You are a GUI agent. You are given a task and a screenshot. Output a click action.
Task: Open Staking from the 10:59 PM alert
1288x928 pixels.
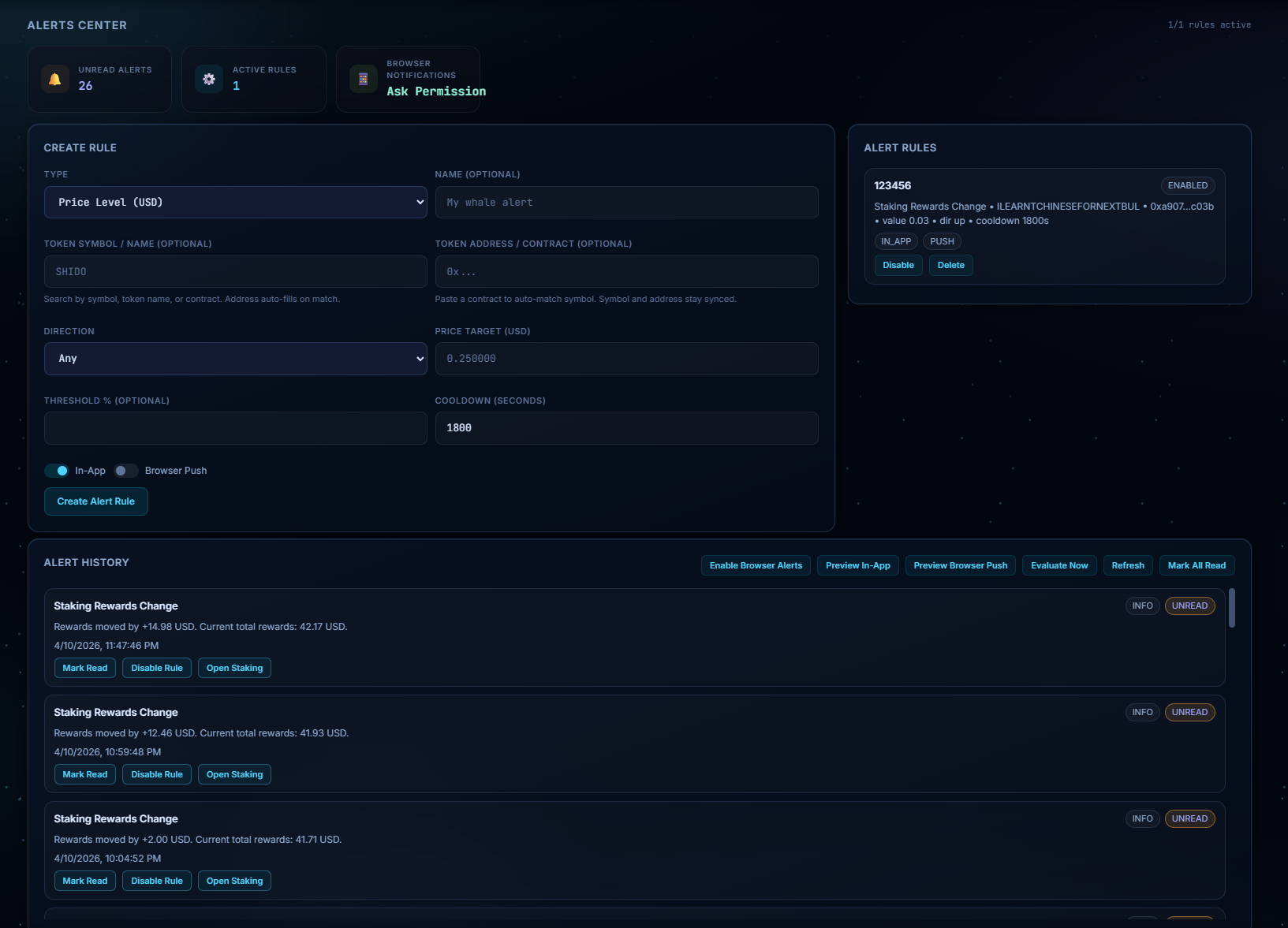point(234,774)
